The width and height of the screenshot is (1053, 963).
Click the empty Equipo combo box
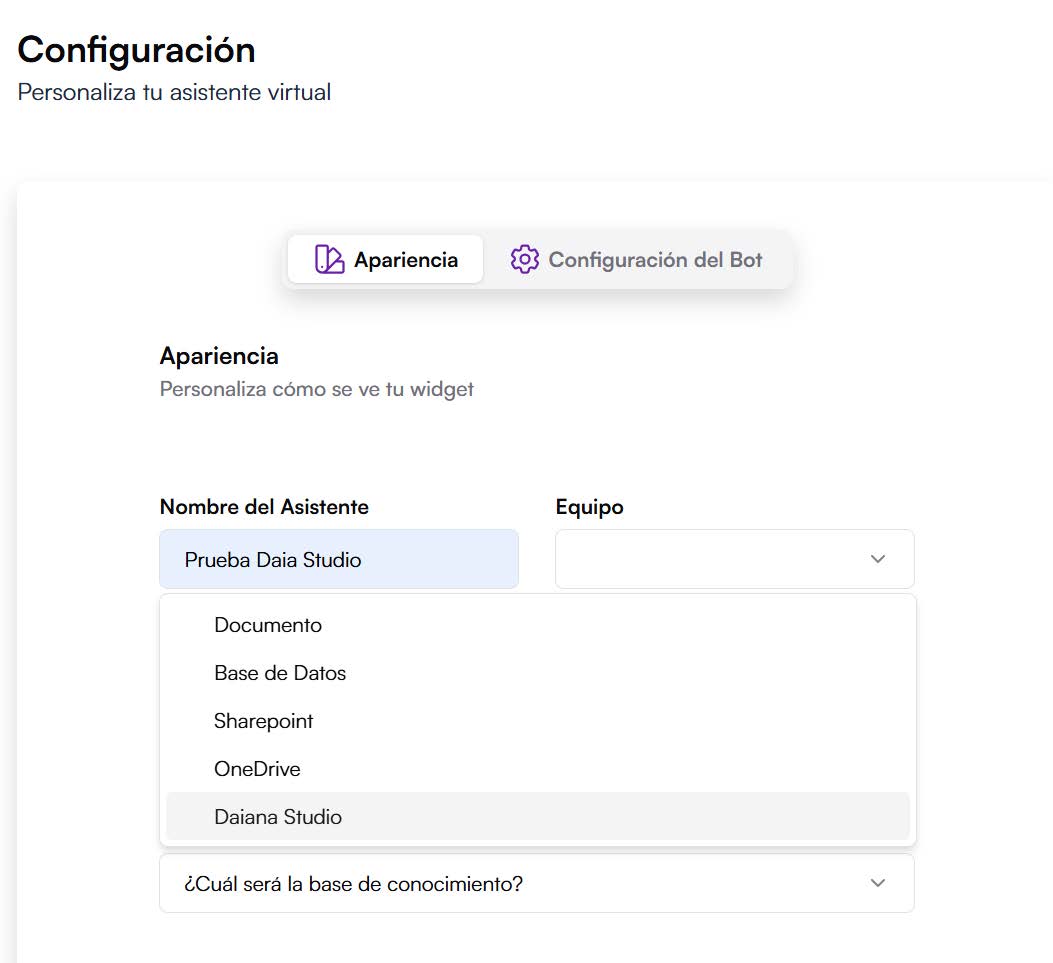coord(720,559)
